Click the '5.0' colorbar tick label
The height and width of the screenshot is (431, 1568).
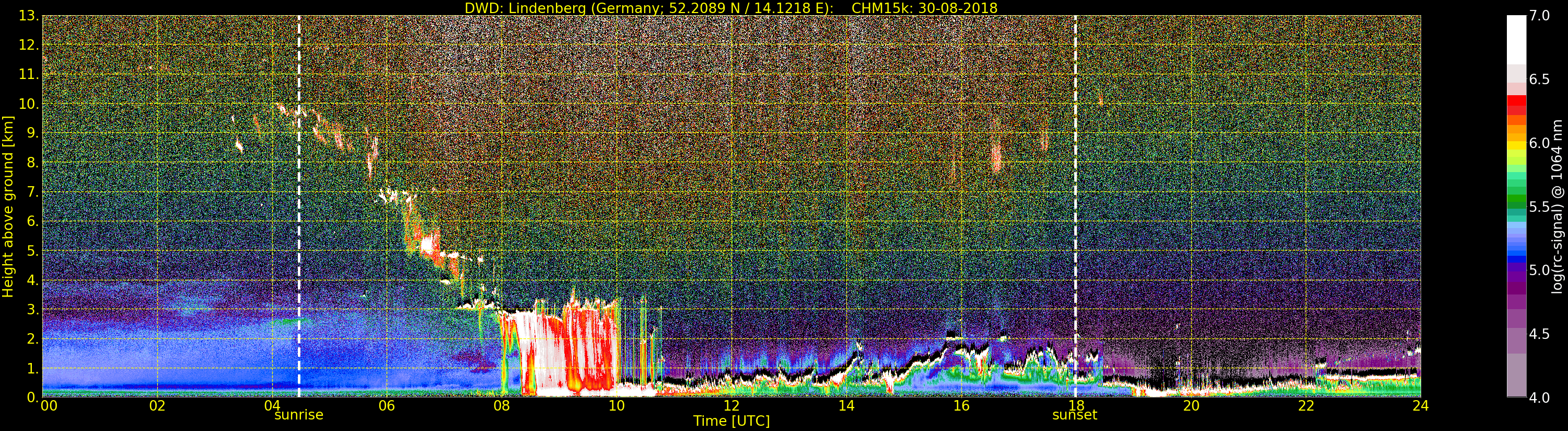click(1539, 270)
